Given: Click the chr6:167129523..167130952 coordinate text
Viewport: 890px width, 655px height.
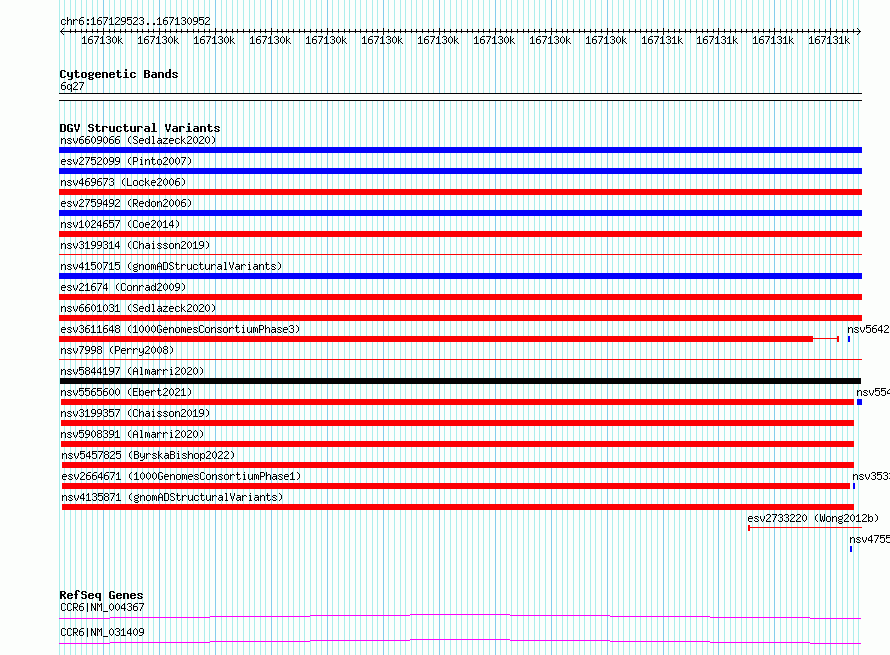Looking at the screenshot, I should click(135, 21).
